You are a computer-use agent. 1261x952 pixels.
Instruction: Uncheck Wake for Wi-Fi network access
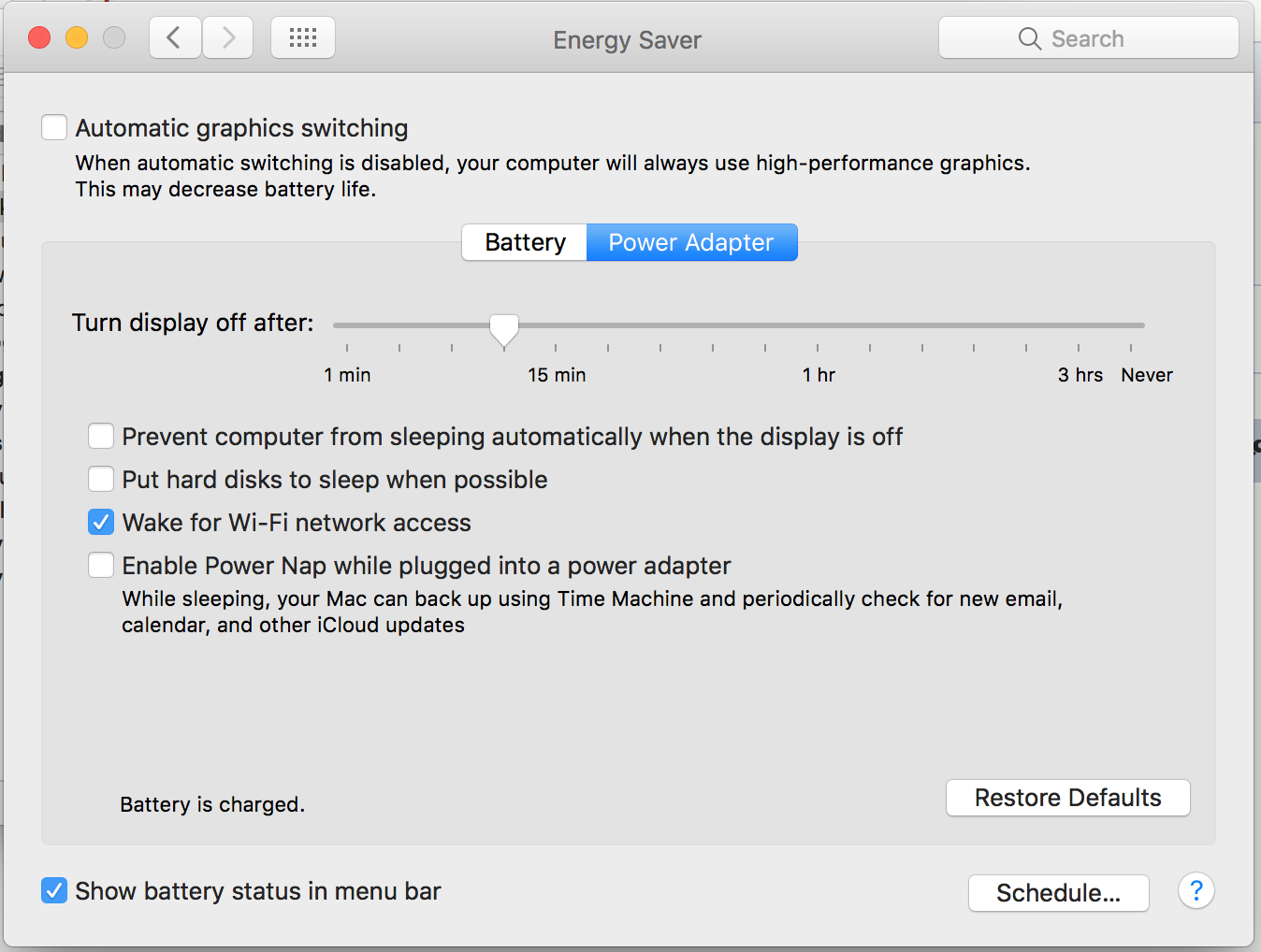(x=101, y=523)
